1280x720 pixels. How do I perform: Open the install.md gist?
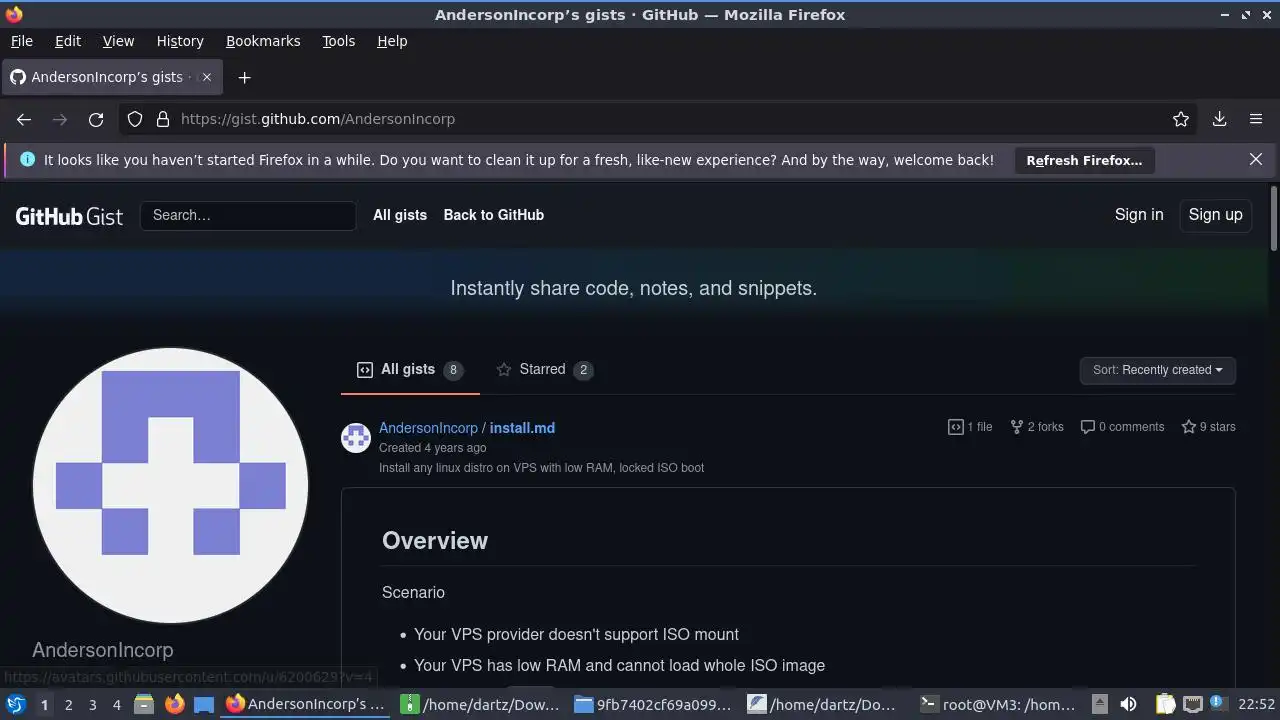(x=522, y=428)
